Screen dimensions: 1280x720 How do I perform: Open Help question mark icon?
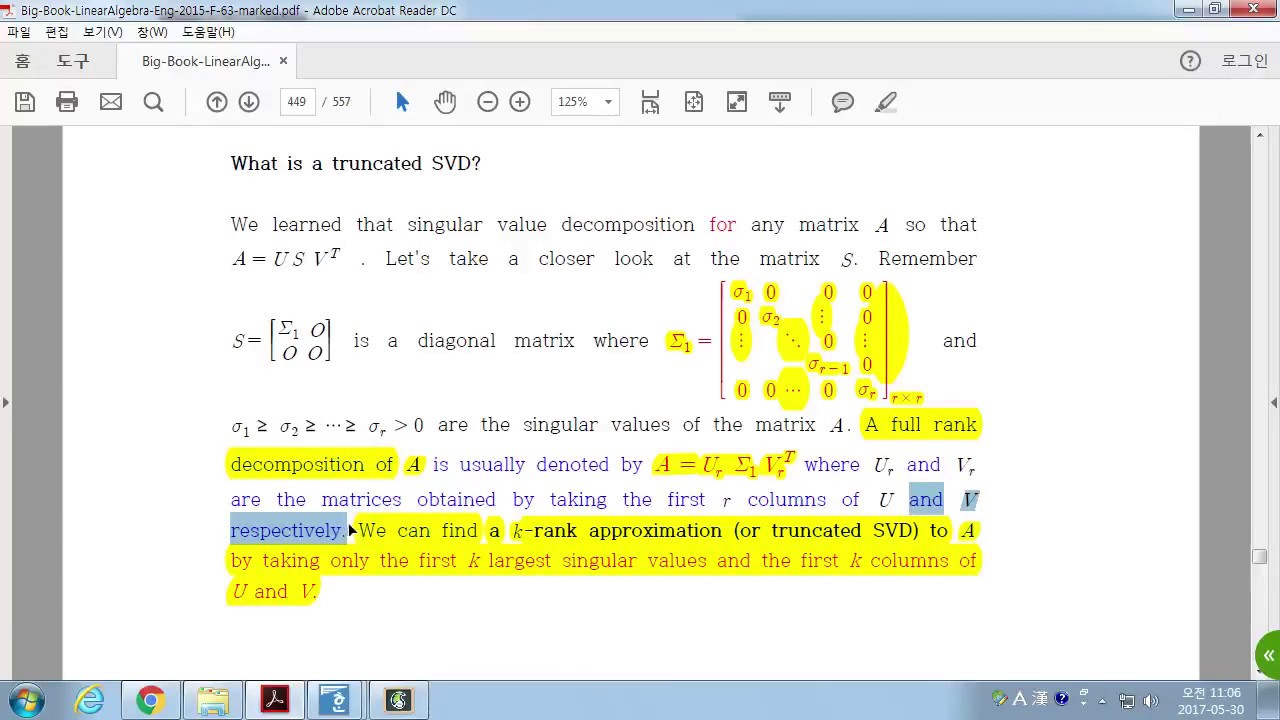pos(1190,61)
